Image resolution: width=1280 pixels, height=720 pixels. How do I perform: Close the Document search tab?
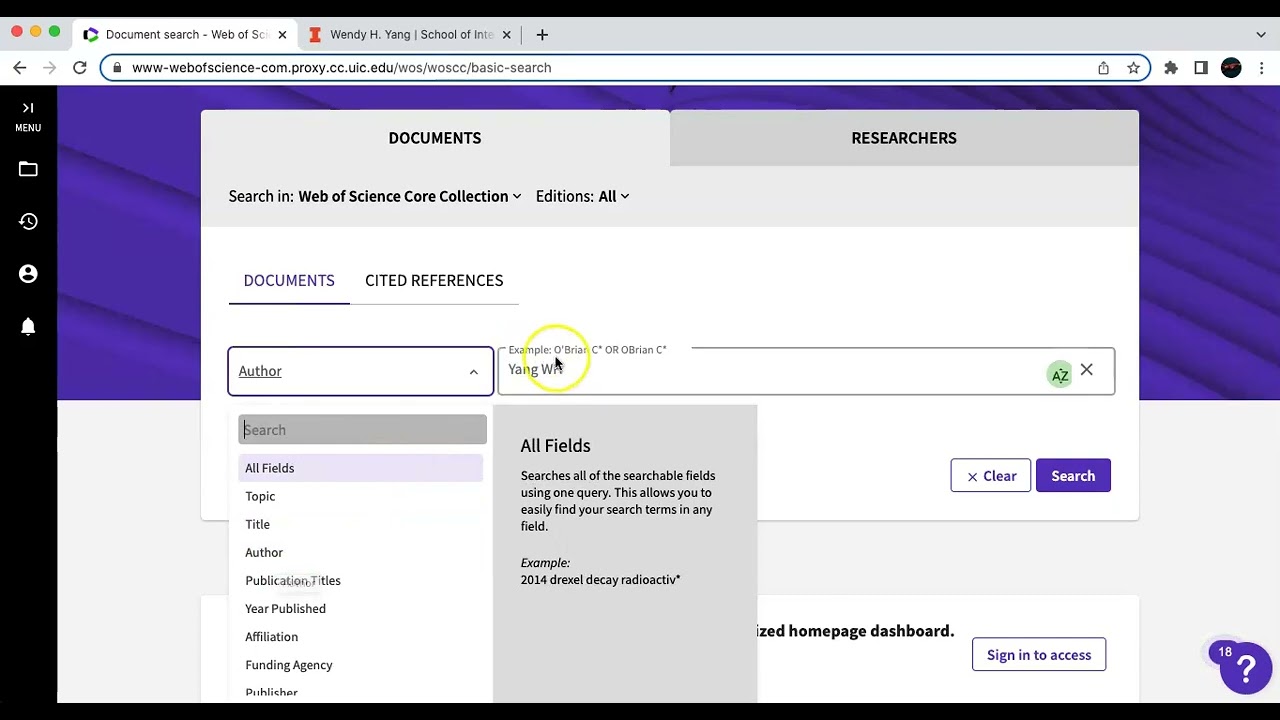[282, 35]
